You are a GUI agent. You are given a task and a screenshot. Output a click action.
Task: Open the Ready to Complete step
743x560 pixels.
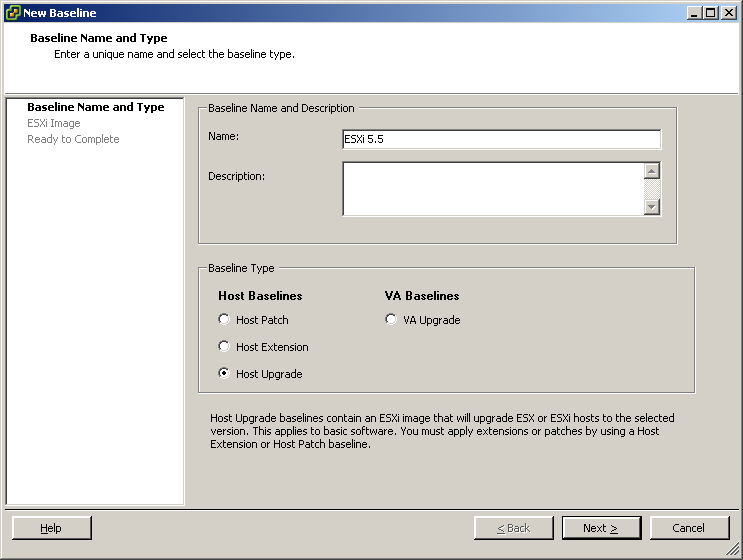pyautogui.click(x=72, y=139)
